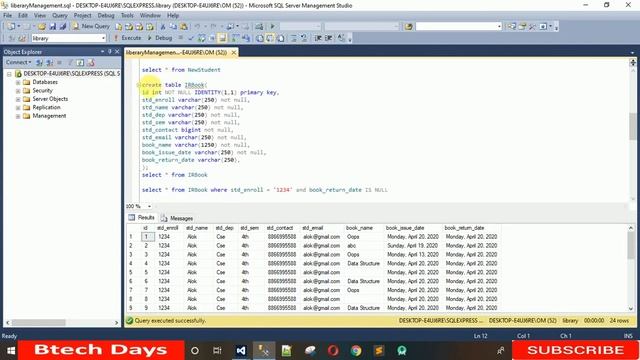Click the Cut scissors icon
The height and width of the screenshot is (360, 640).
pos(162,26)
